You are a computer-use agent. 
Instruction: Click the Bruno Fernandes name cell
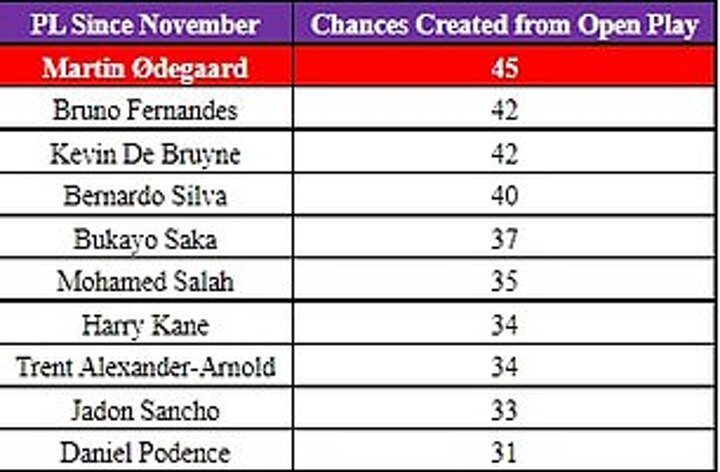146,110
